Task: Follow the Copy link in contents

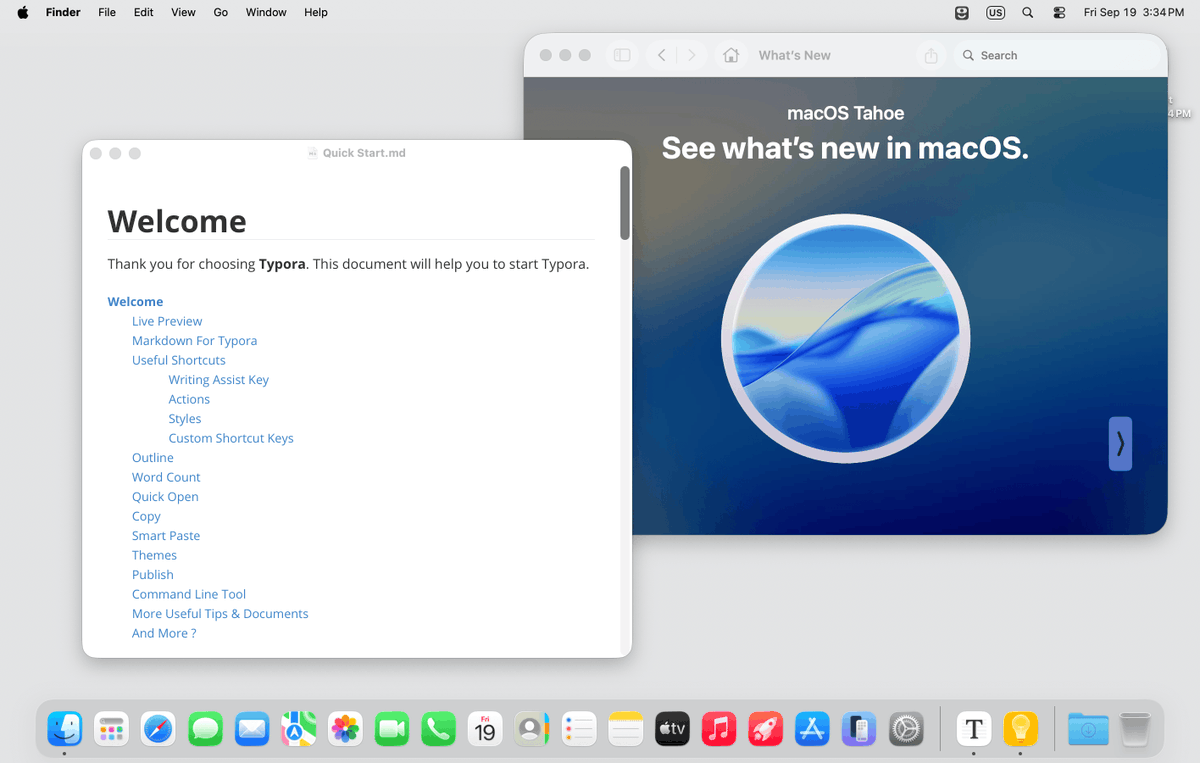Action: click(146, 516)
